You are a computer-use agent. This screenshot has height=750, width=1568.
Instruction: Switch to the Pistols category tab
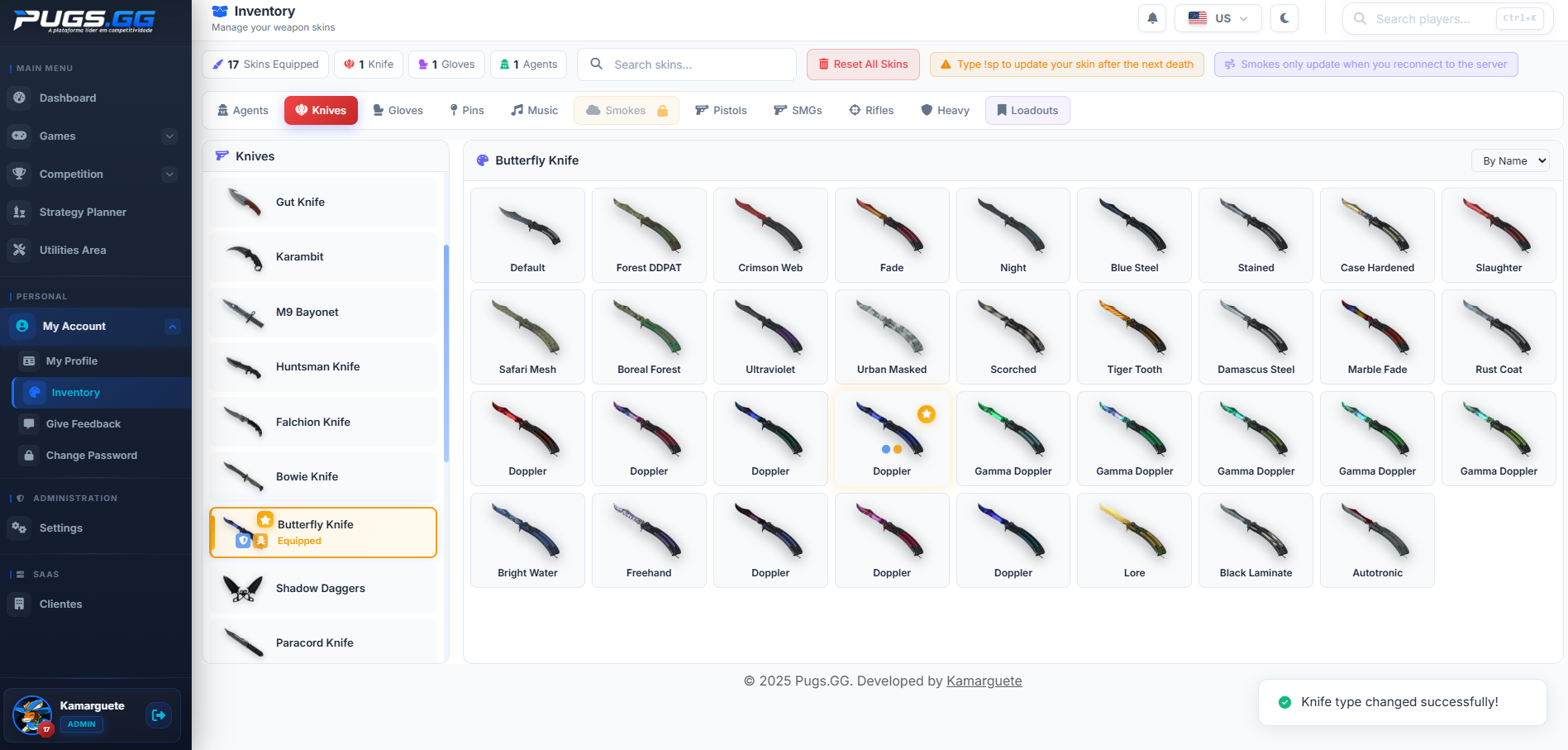(x=721, y=109)
